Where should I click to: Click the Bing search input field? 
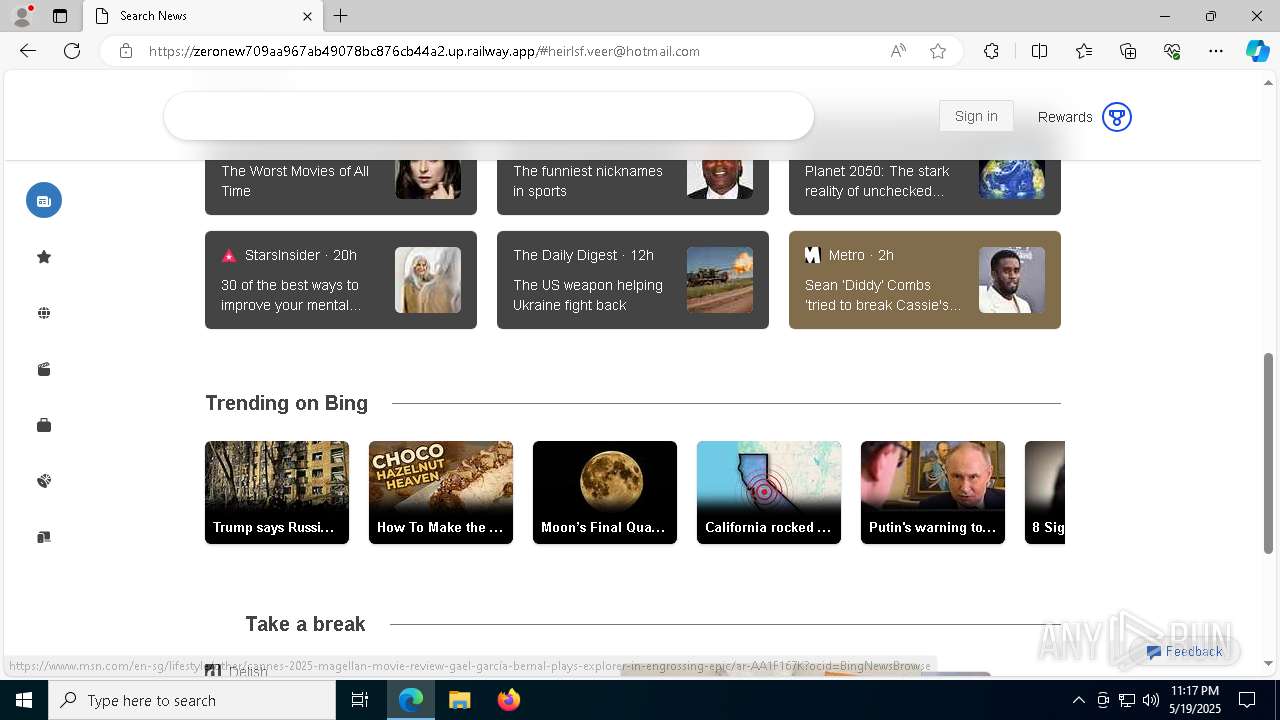(489, 116)
